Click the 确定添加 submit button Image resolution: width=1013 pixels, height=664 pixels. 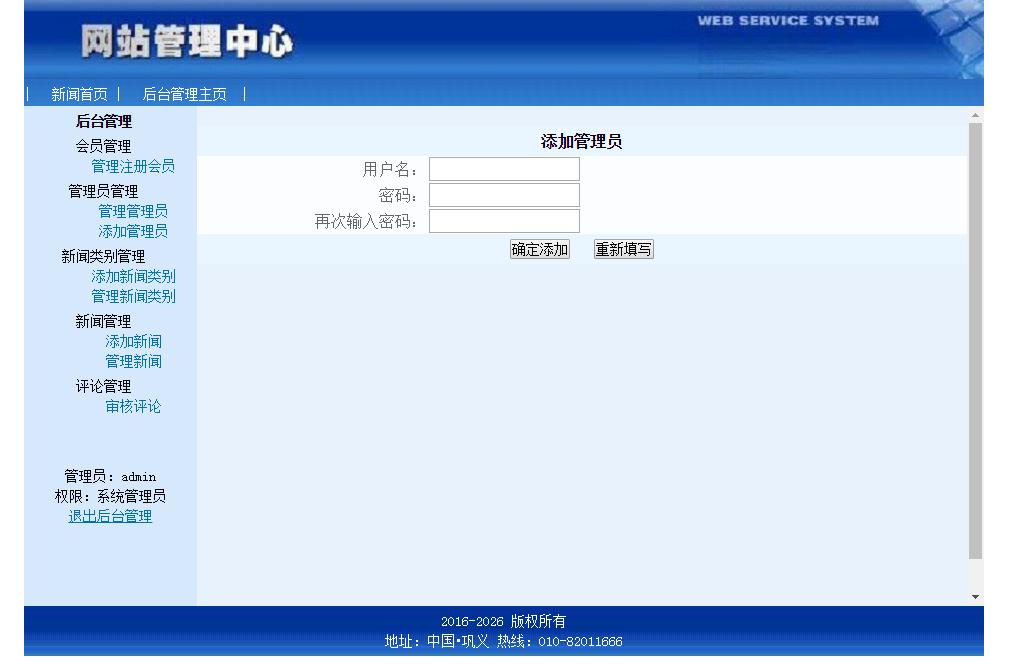(538, 249)
